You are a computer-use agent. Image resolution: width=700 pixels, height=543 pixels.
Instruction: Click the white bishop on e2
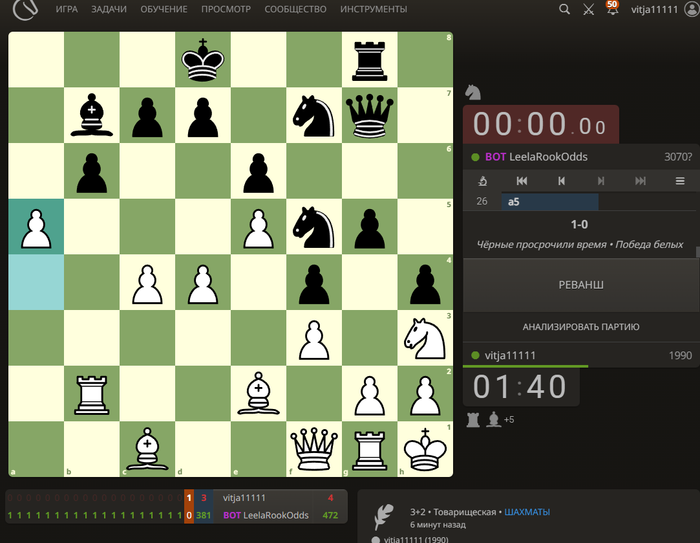[x=258, y=393]
